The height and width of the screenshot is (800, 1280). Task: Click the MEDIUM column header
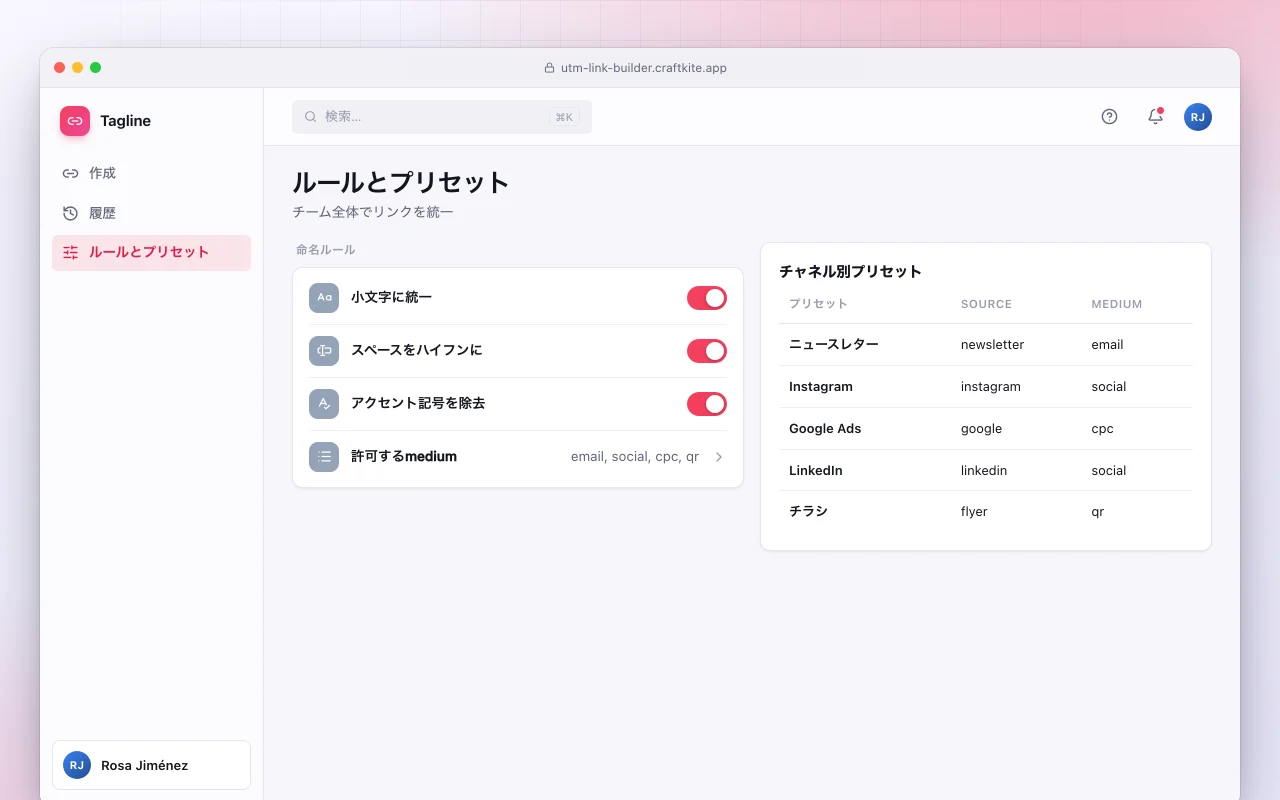(x=1117, y=304)
